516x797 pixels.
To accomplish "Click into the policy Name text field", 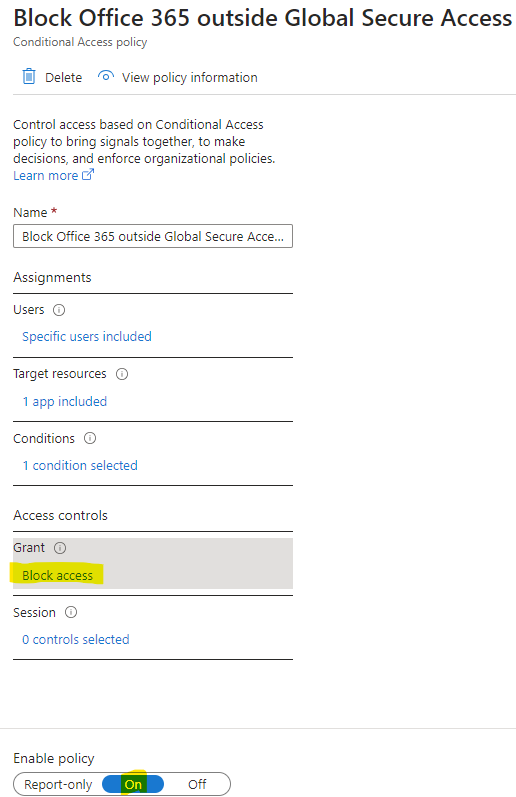I will coord(153,236).
